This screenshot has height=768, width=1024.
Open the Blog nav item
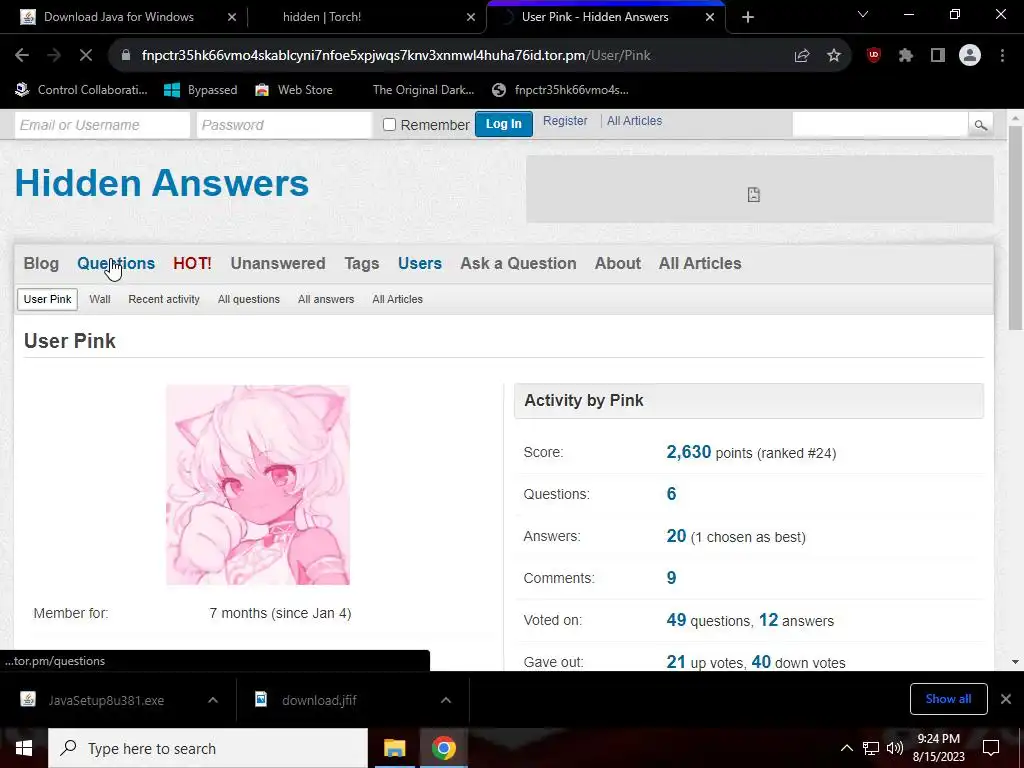pos(41,263)
